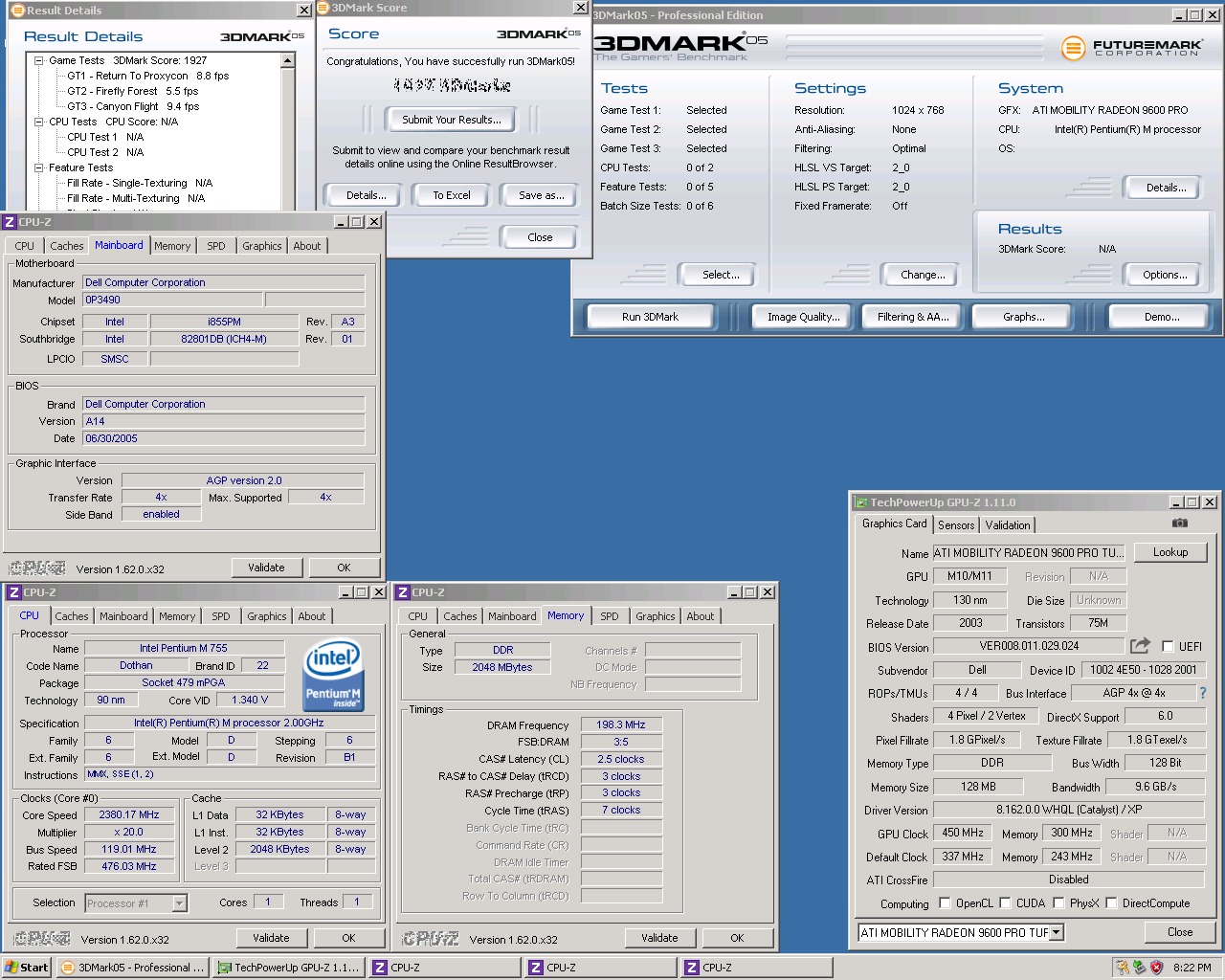Click the To Excel button
The height and width of the screenshot is (980, 1225).
coord(451,195)
